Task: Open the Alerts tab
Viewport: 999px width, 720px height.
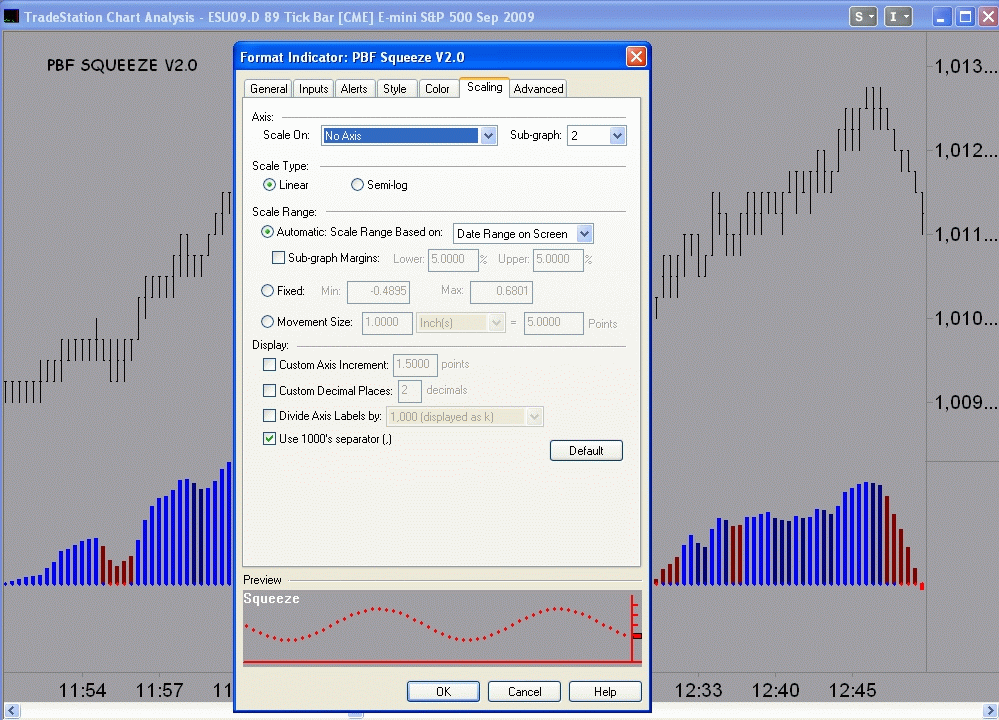Action: [354, 89]
